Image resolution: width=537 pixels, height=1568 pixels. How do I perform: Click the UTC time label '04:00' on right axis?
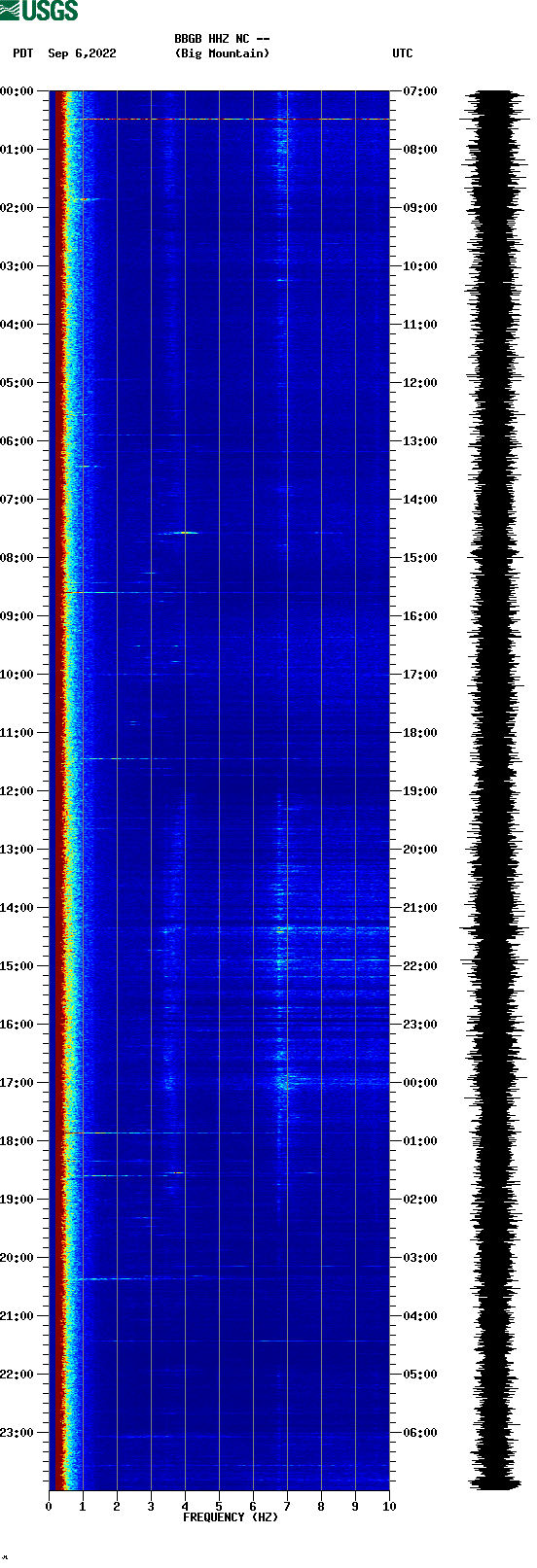(420, 1316)
